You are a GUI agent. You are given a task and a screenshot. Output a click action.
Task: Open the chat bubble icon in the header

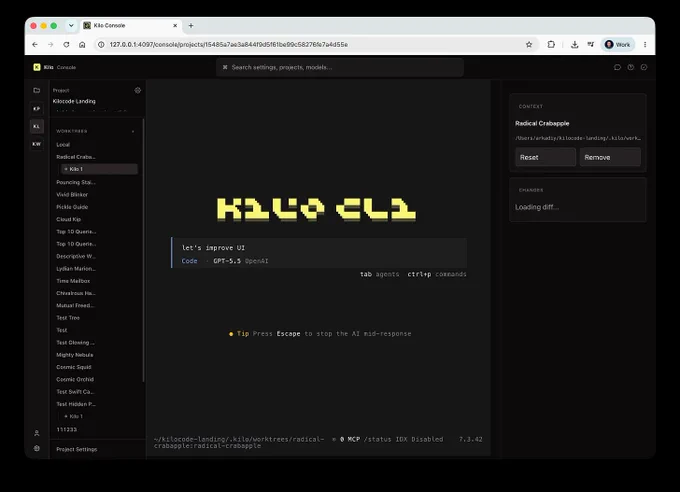click(x=617, y=67)
